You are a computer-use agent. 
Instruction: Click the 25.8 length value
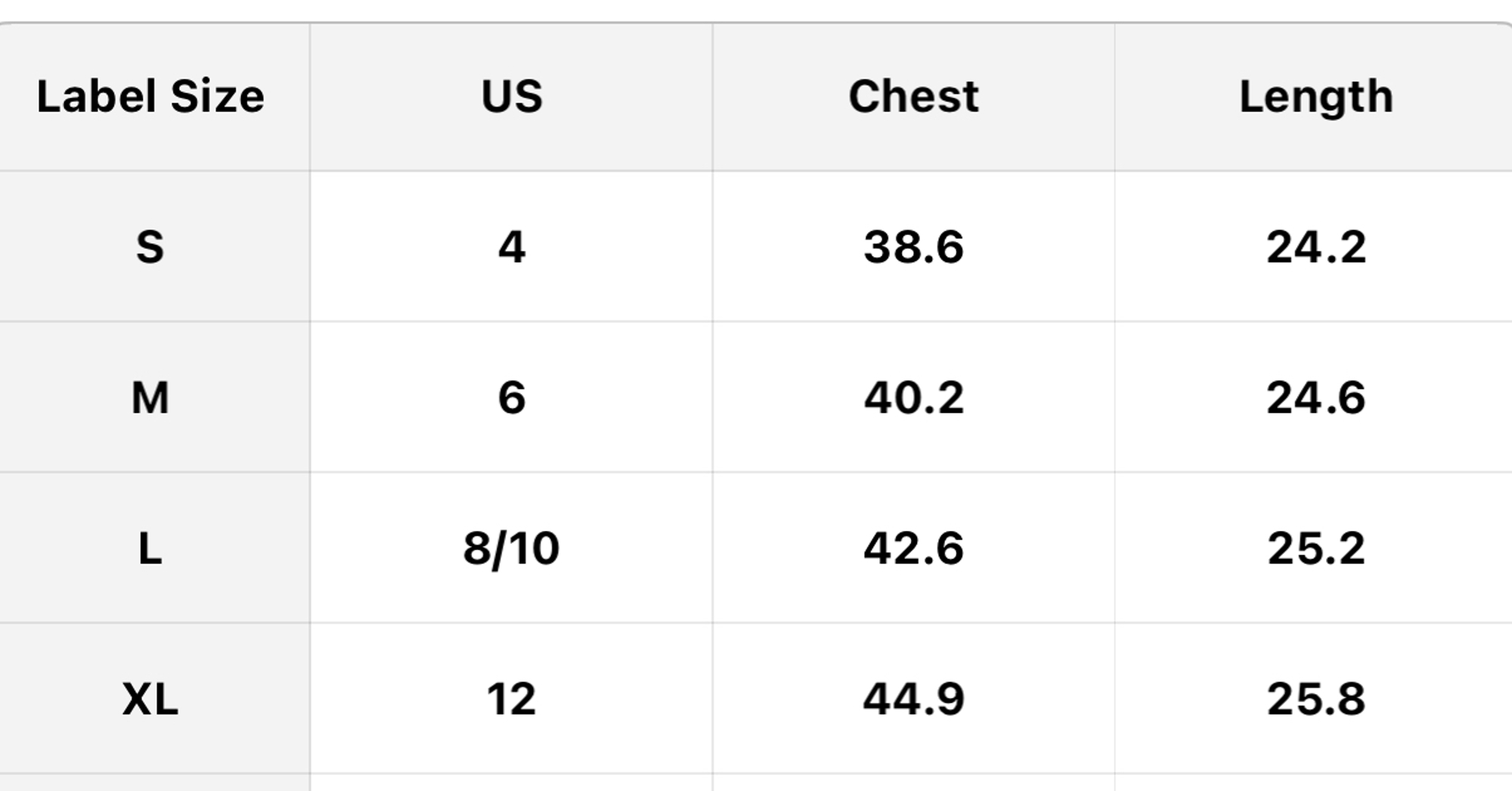(1315, 698)
